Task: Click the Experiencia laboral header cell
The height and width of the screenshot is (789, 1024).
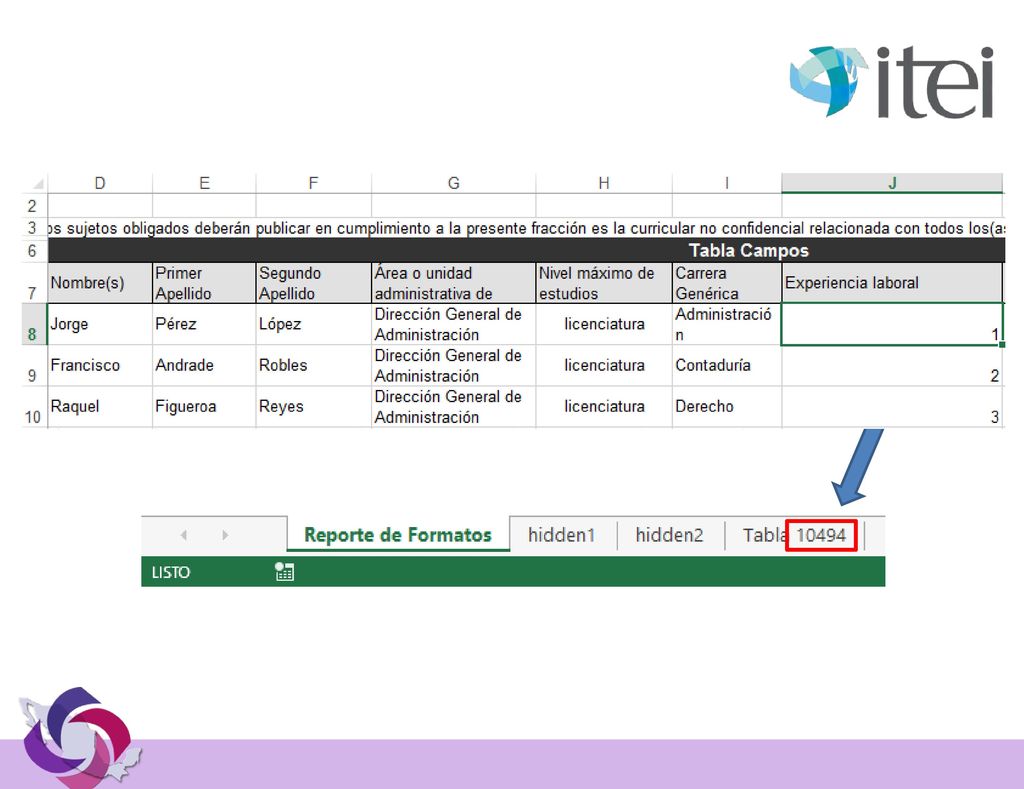Action: (892, 283)
